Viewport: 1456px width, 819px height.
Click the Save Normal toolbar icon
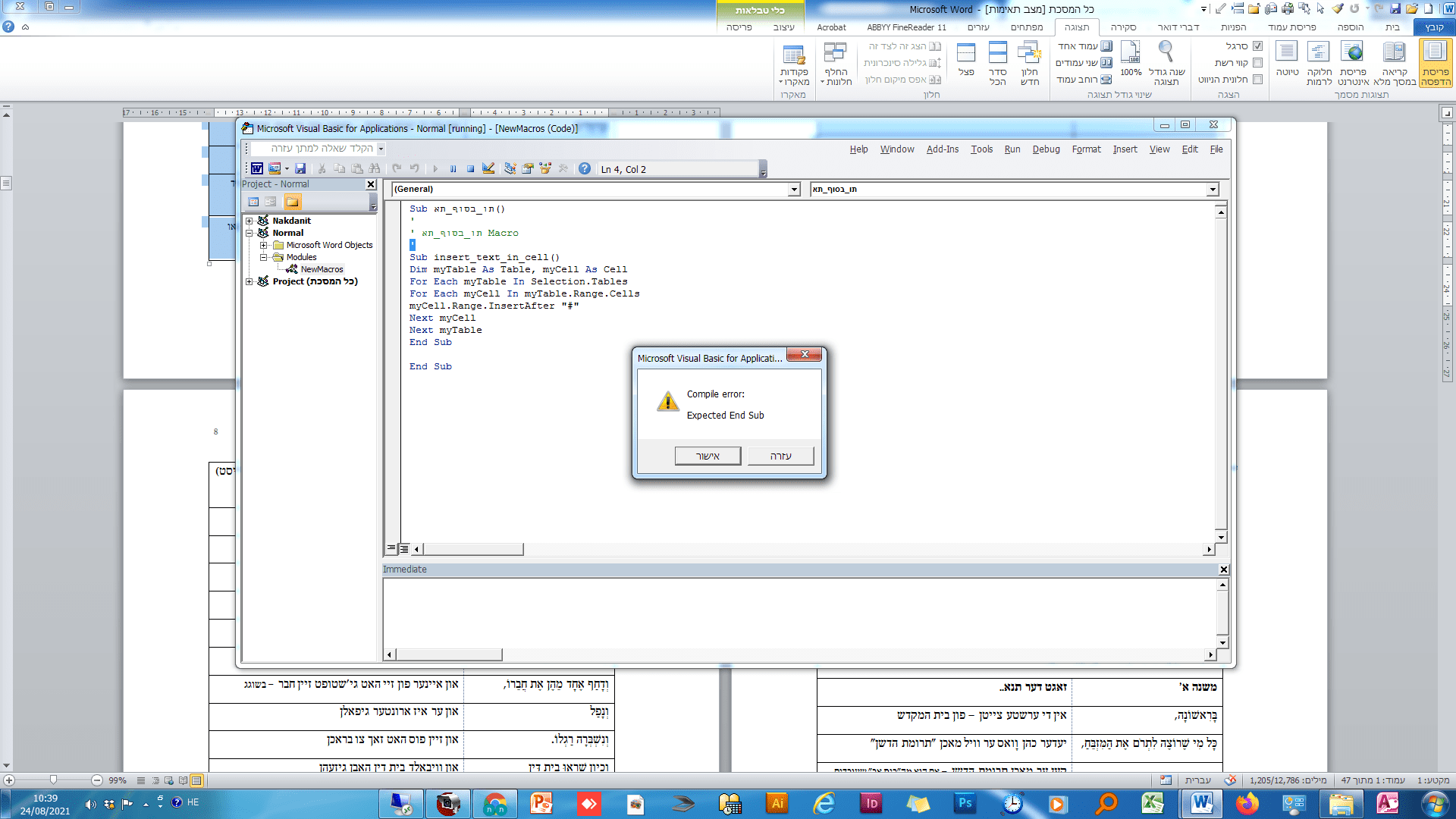point(300,168)
